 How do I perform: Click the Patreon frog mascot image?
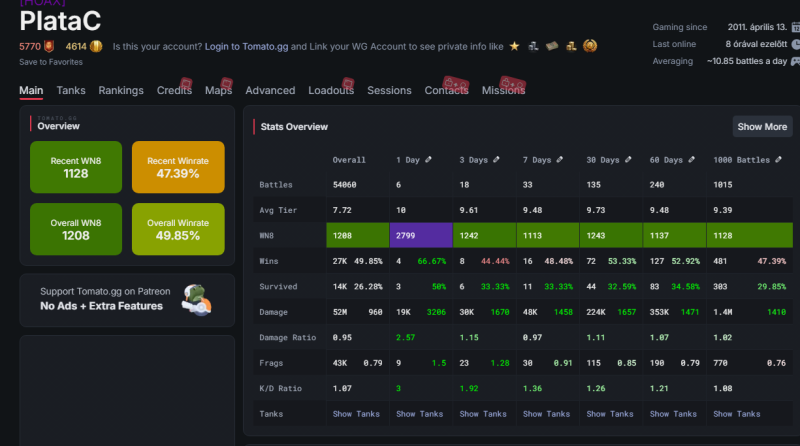click(196, 300)
